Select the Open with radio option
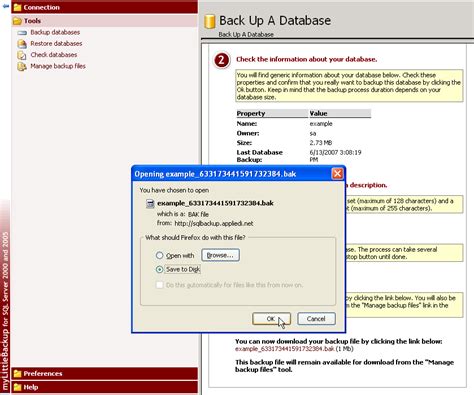This screenshot has height=395, width=474. pos(159,255)
